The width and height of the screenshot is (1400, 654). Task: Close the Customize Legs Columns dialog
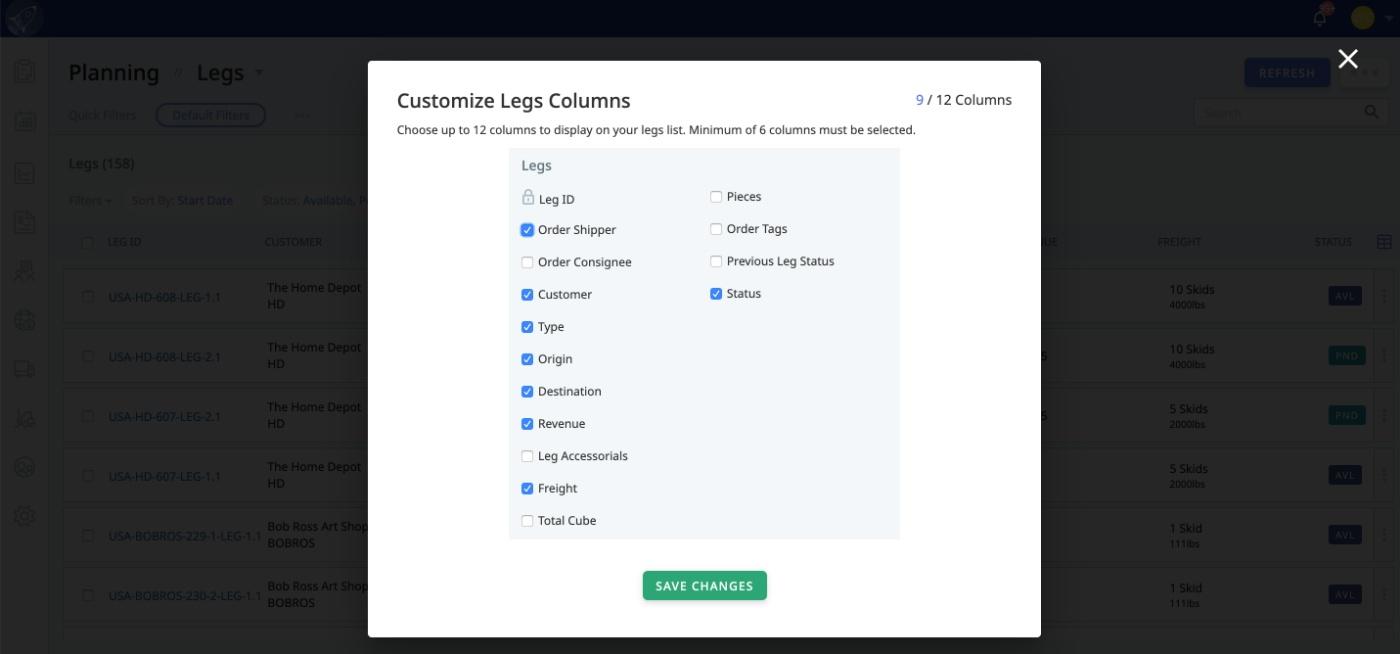pyautogui.click(x=1348, y=59)
